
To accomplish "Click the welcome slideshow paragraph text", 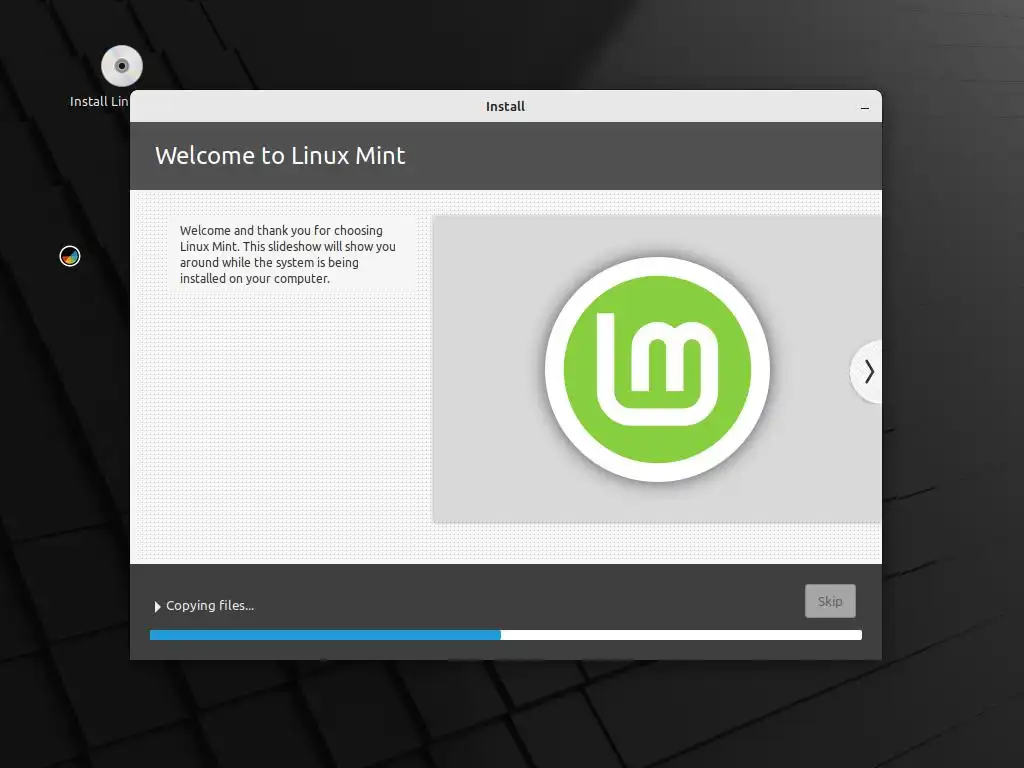I will point(288,255).
